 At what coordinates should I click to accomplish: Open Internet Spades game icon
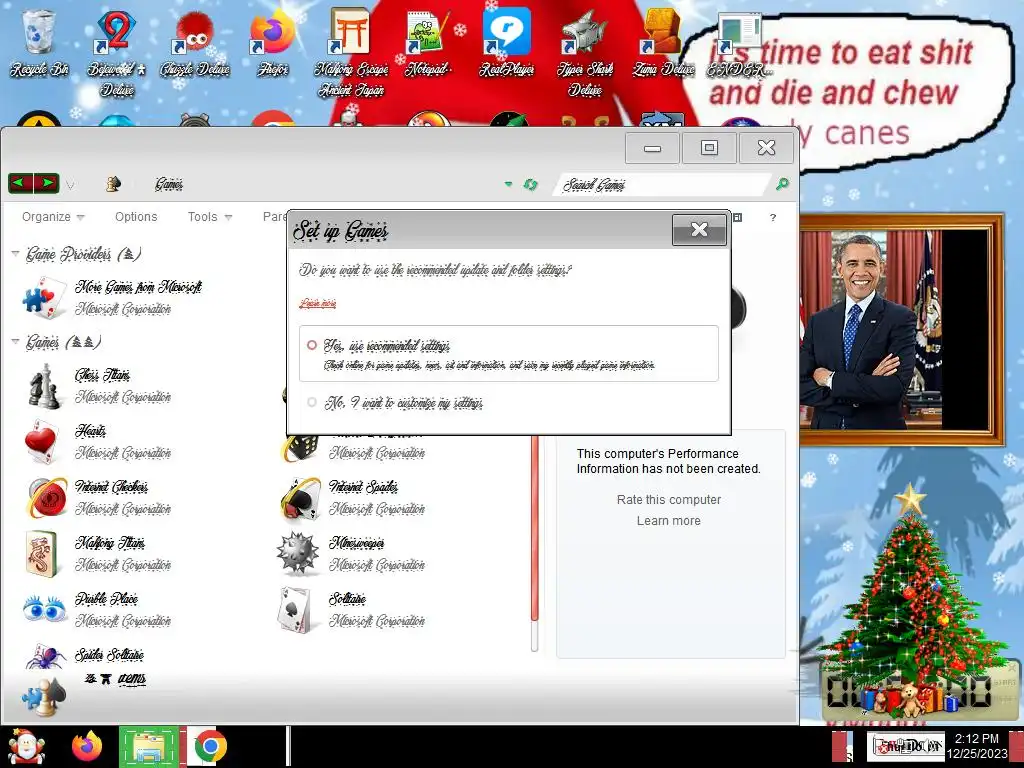(300, 498)
